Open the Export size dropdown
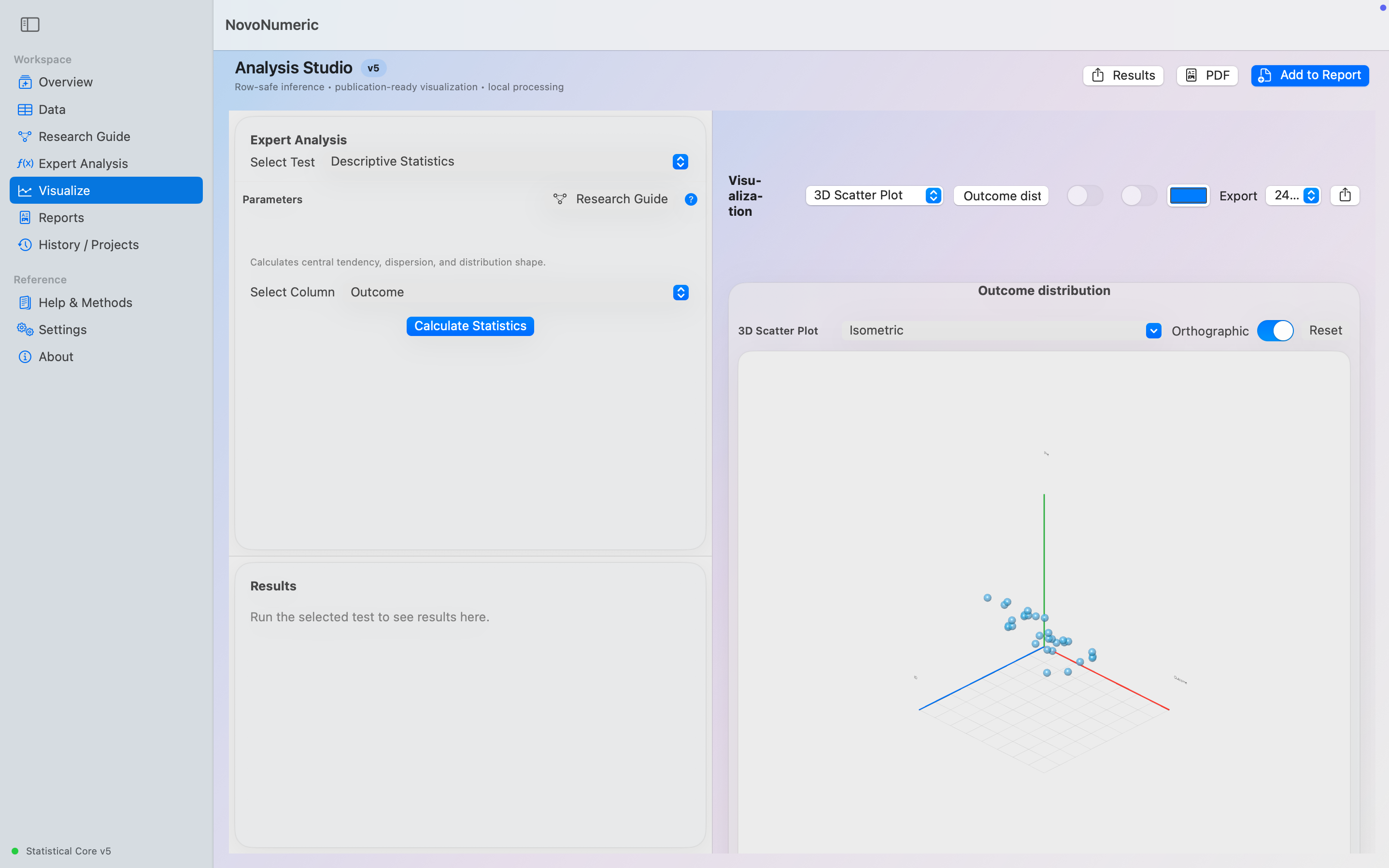This screenshot has height=868, width=1389. click(1292, 196)
